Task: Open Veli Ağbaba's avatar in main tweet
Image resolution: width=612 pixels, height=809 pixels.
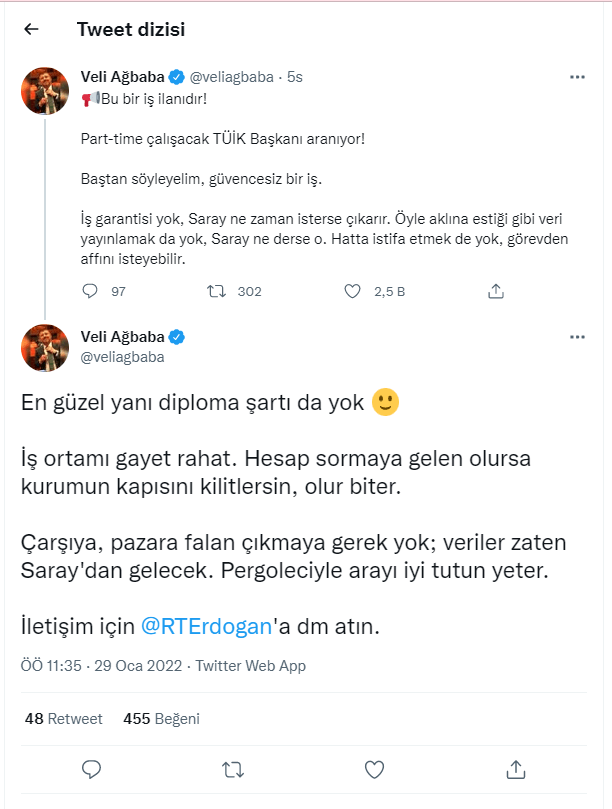Action: (45, 347)
